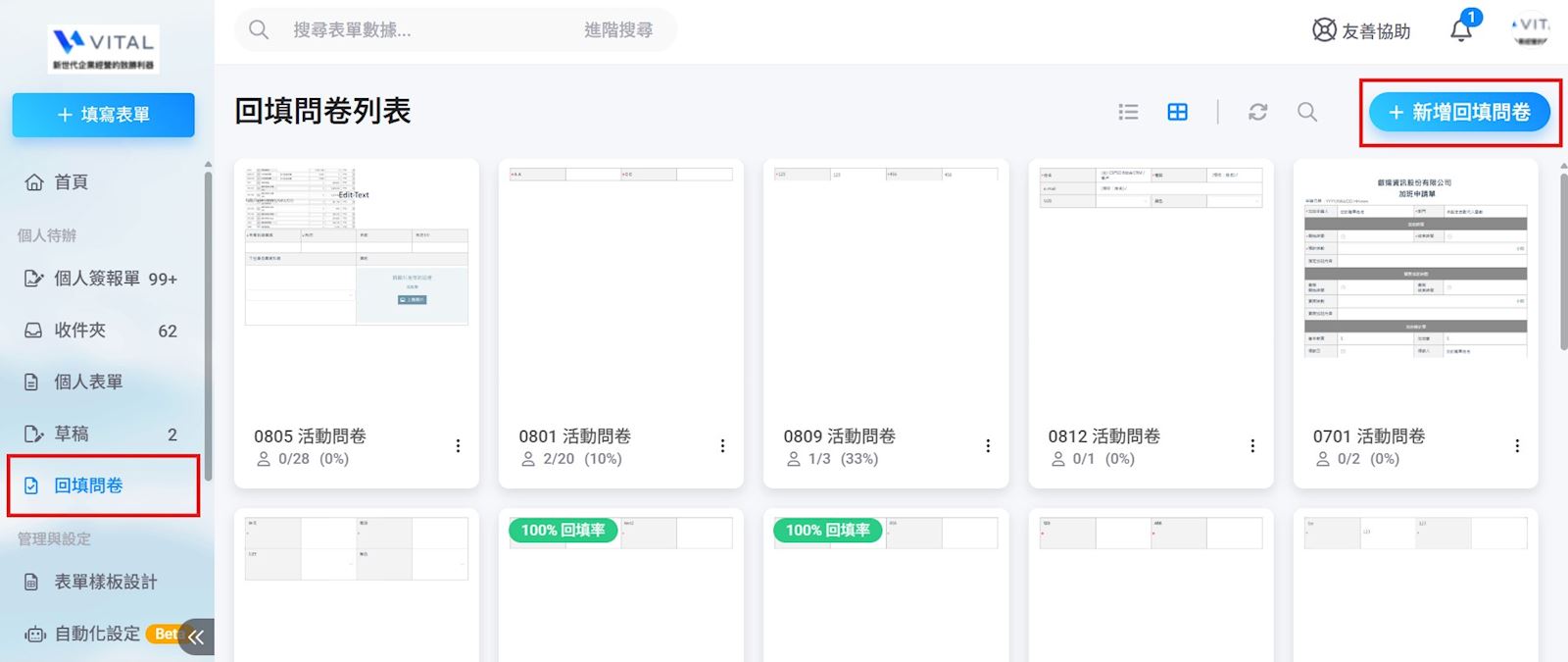The width and height of the screenshot is (1568, 662).
Task: Open user profile avatar menu
Action: [x=1529, y=30]
